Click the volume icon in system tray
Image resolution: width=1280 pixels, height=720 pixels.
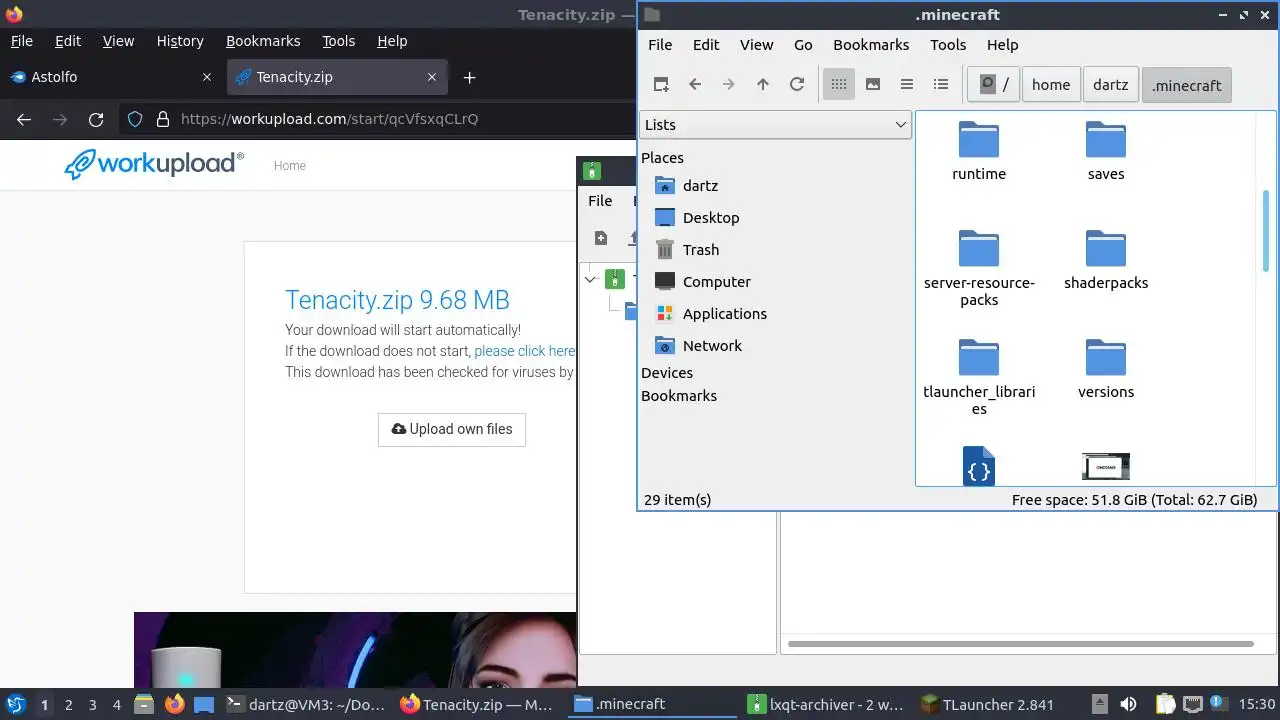click(x=1128, y=704)
